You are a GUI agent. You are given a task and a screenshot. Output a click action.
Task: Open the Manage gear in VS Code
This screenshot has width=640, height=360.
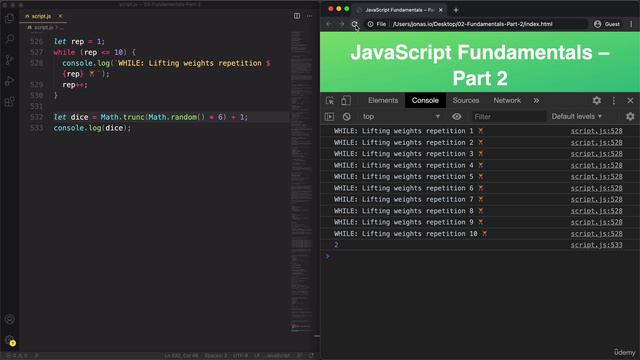tap(10, 340)
